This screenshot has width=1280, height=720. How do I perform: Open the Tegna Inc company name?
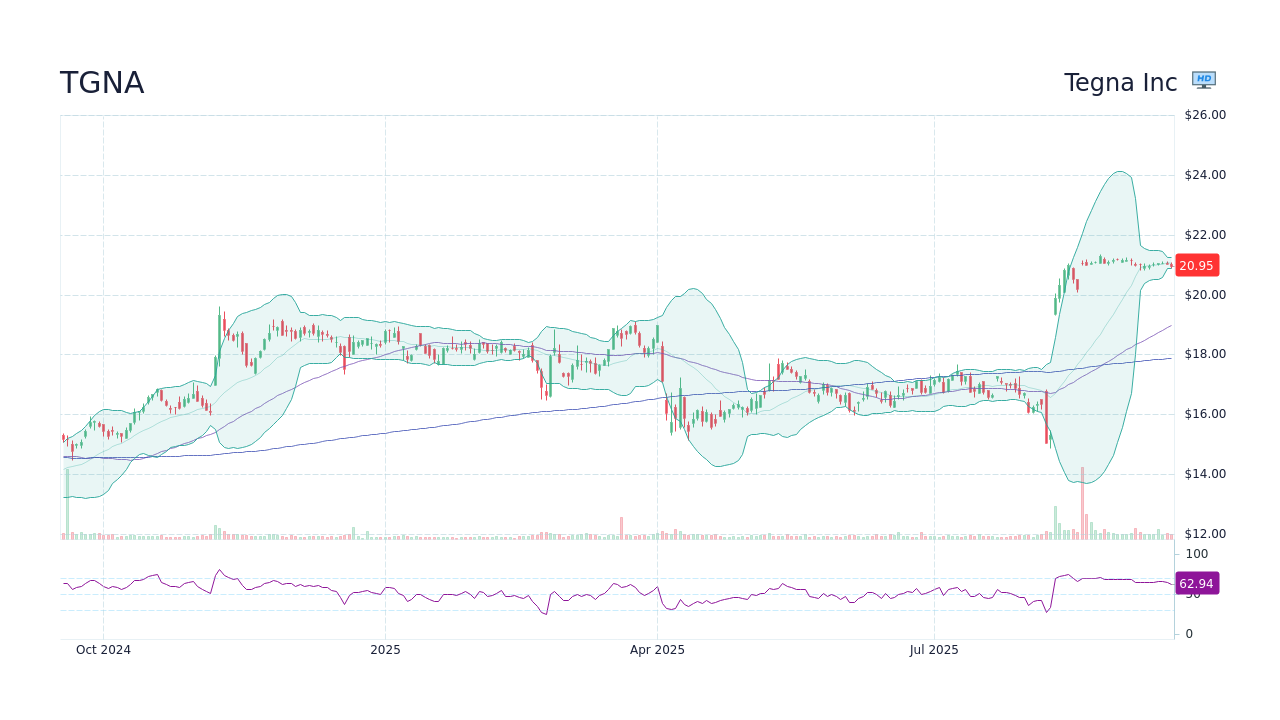1120,82
